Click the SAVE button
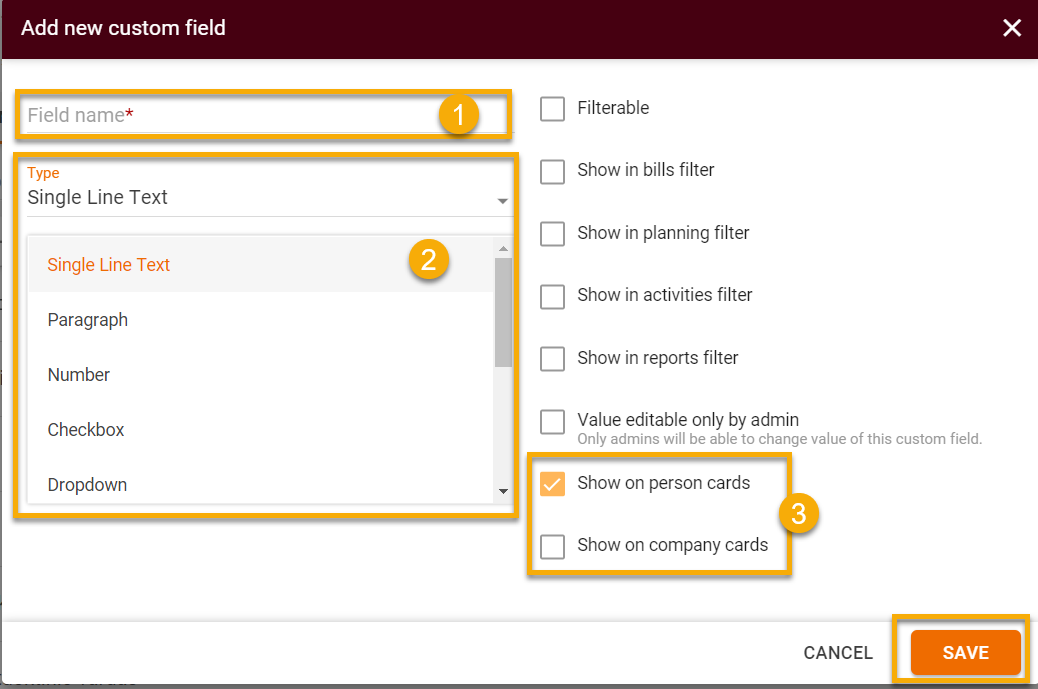This screenshot has height=689, width=1038. point(964,652)
